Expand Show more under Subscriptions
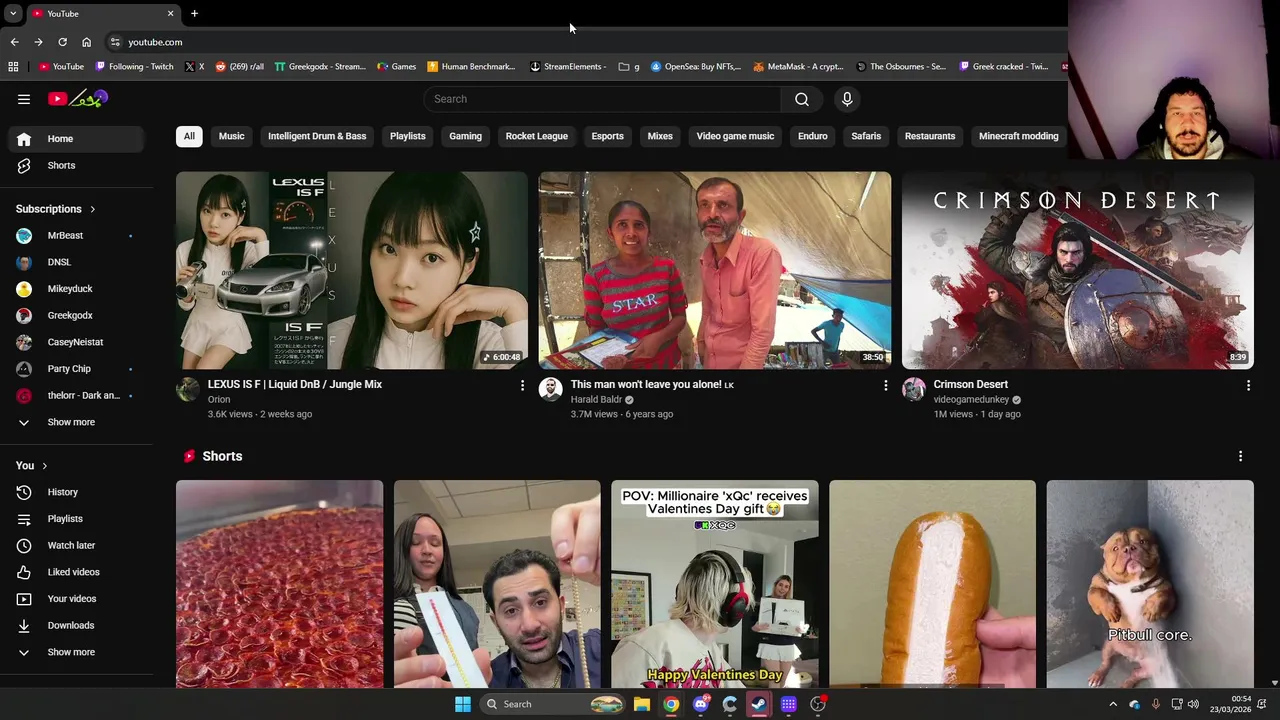The width and height of the screenshot is (1280, 720). (x=76, y=422)
